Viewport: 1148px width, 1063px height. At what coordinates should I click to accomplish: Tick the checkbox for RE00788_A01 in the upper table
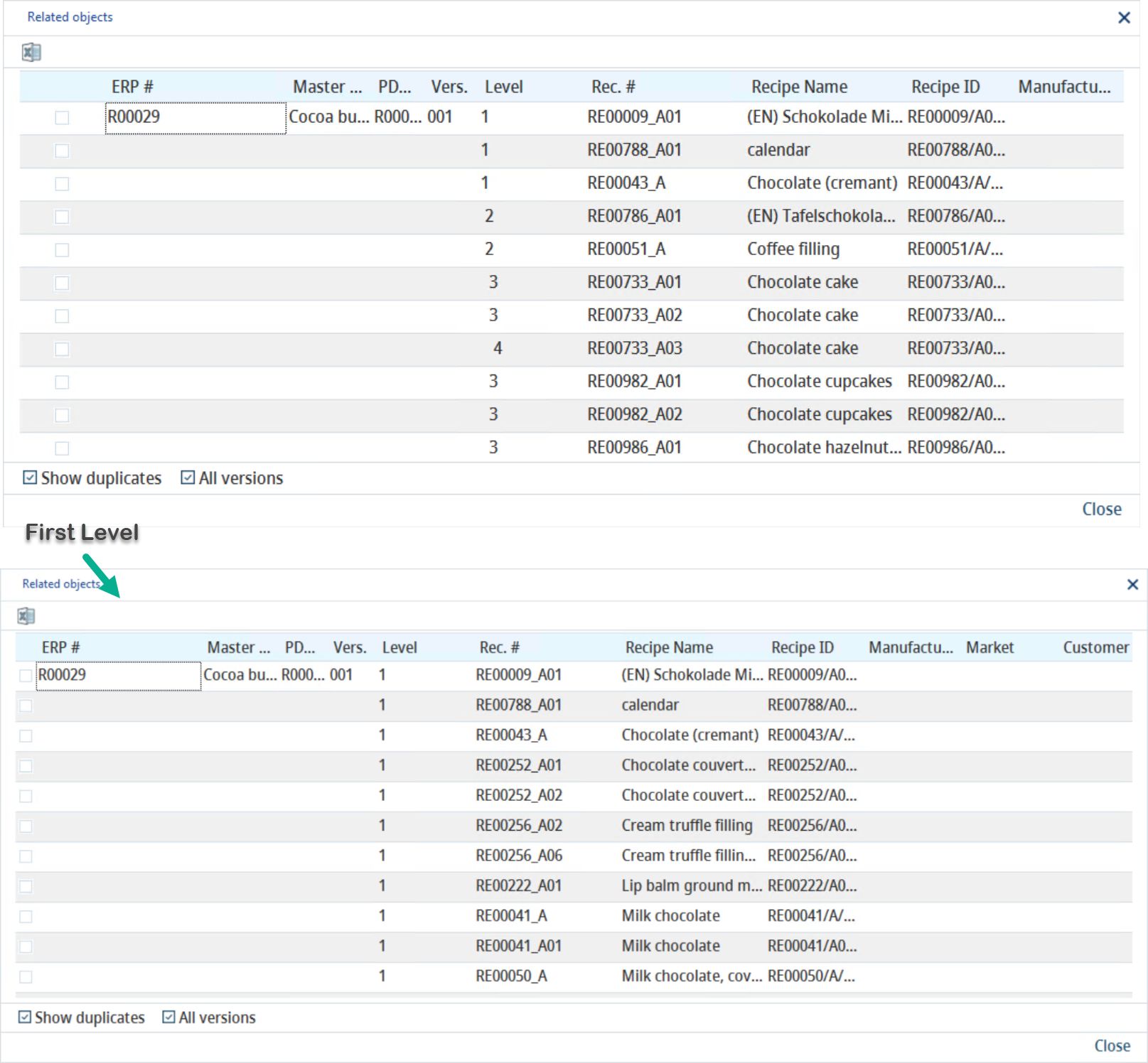tap(62, 151)
